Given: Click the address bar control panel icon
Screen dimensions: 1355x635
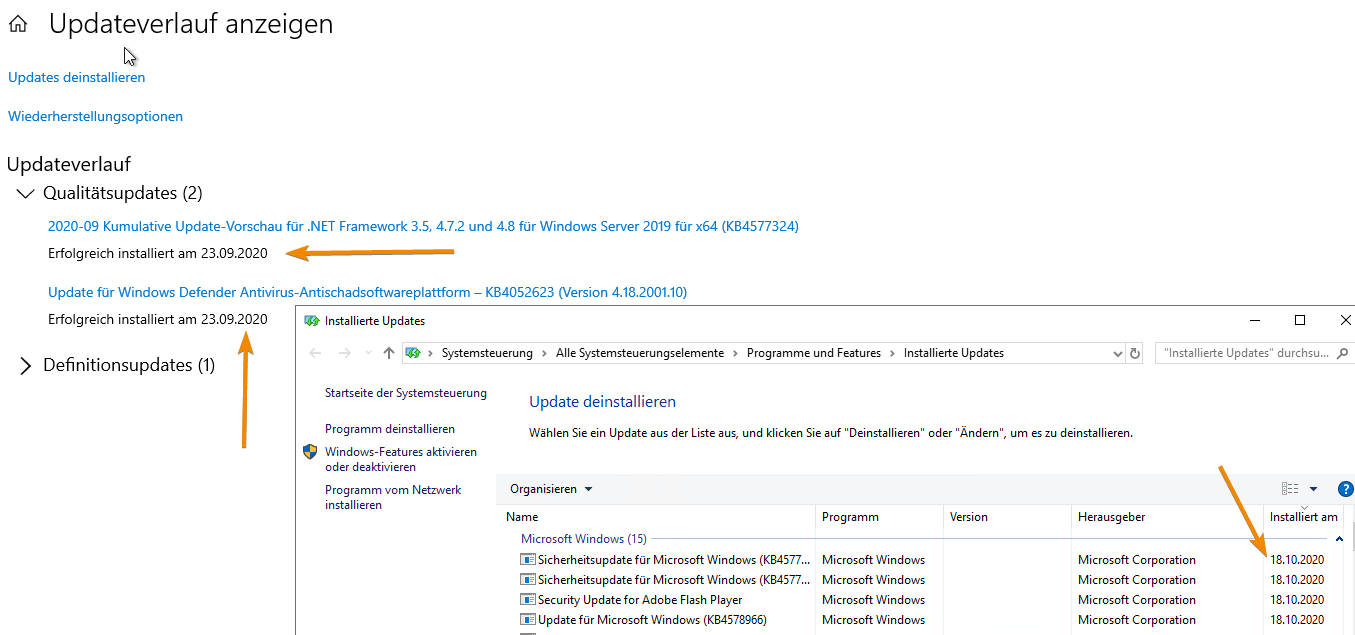Looking at the screenshot, I should 413,353.
